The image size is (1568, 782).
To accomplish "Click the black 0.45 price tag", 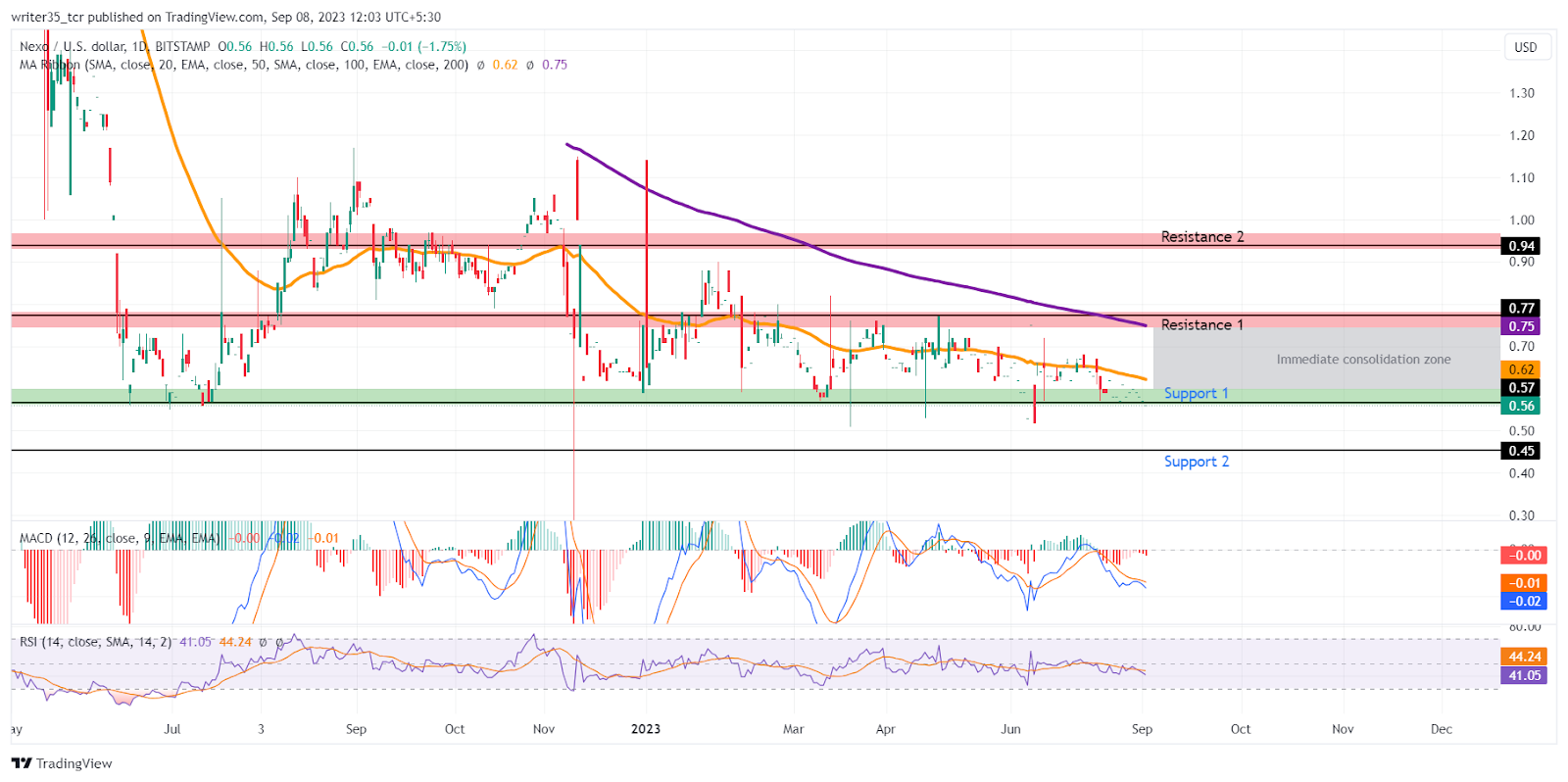I will (1521, 451).
